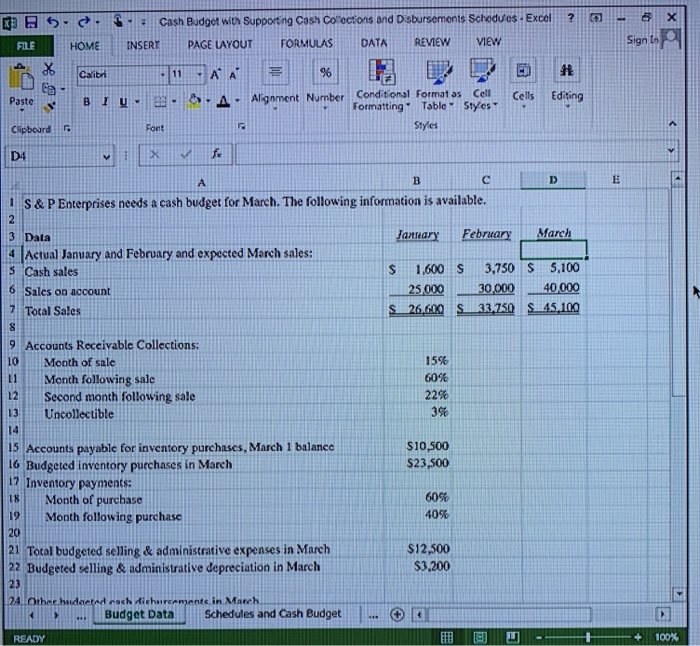The width and height of the screenshot is (700, 646).
Task: Click the Copy icon in Clipboard group
Action: coord(48,89)
